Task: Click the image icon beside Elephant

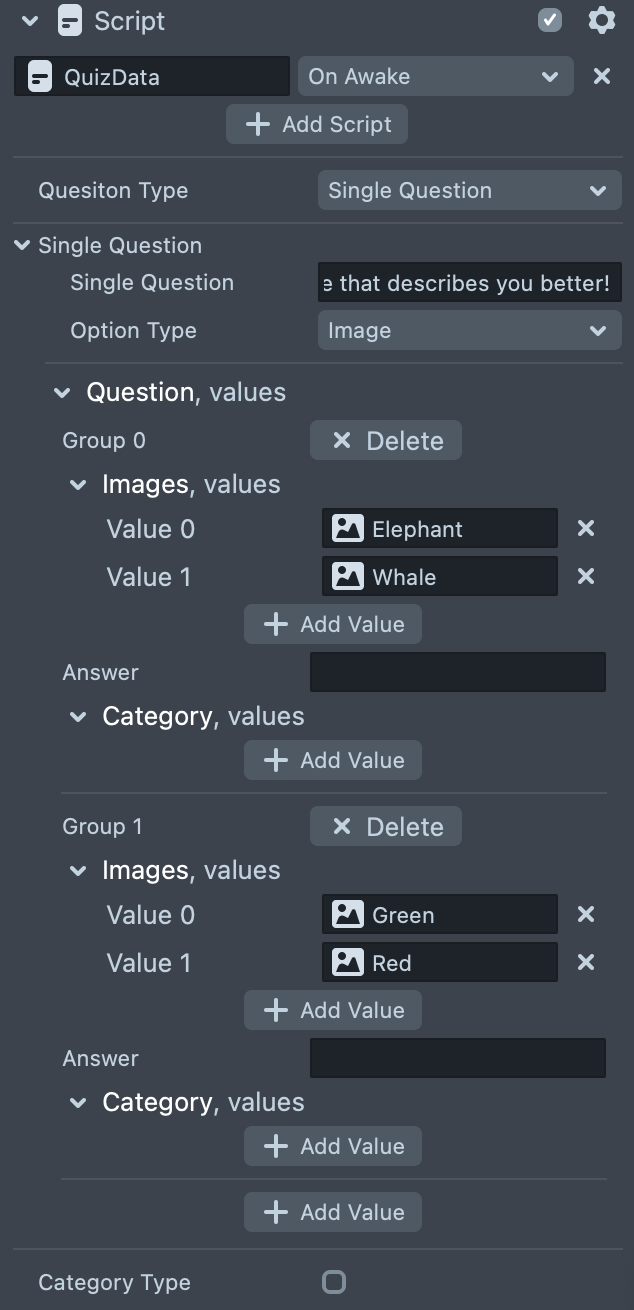Action: [x=347, y=528]
